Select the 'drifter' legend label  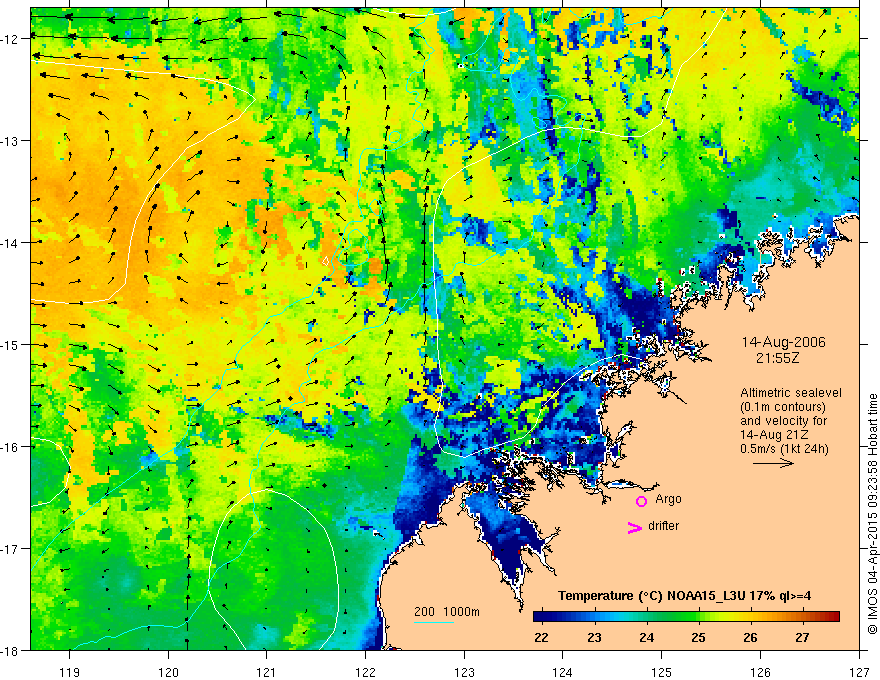(664, 526)
